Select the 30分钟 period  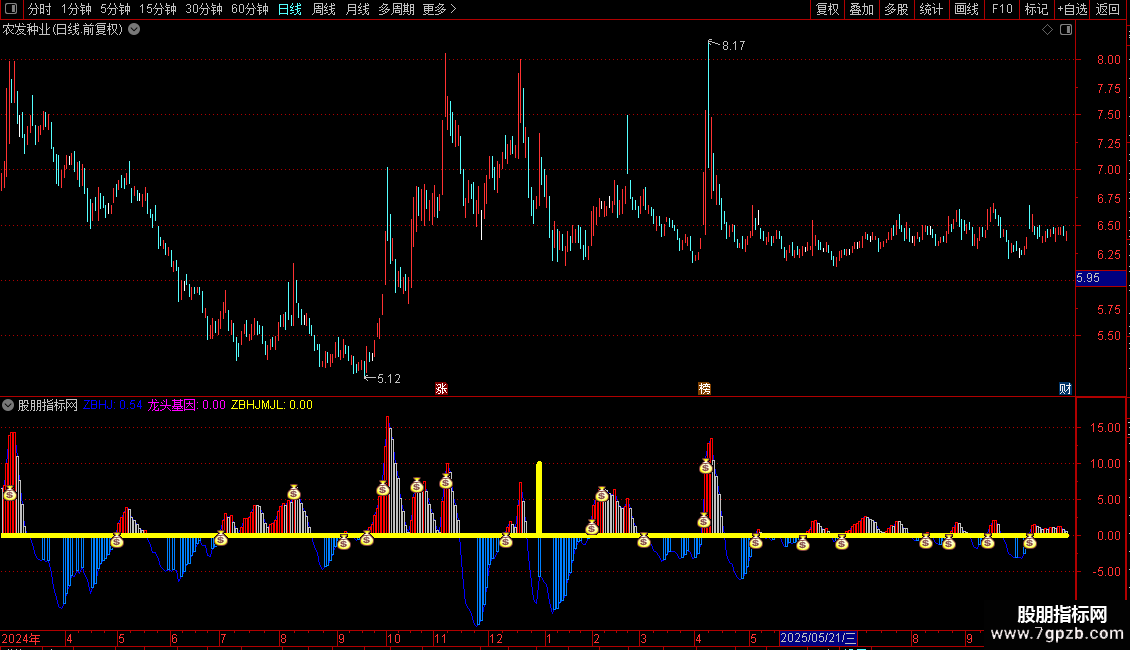[x=204, y=9]
